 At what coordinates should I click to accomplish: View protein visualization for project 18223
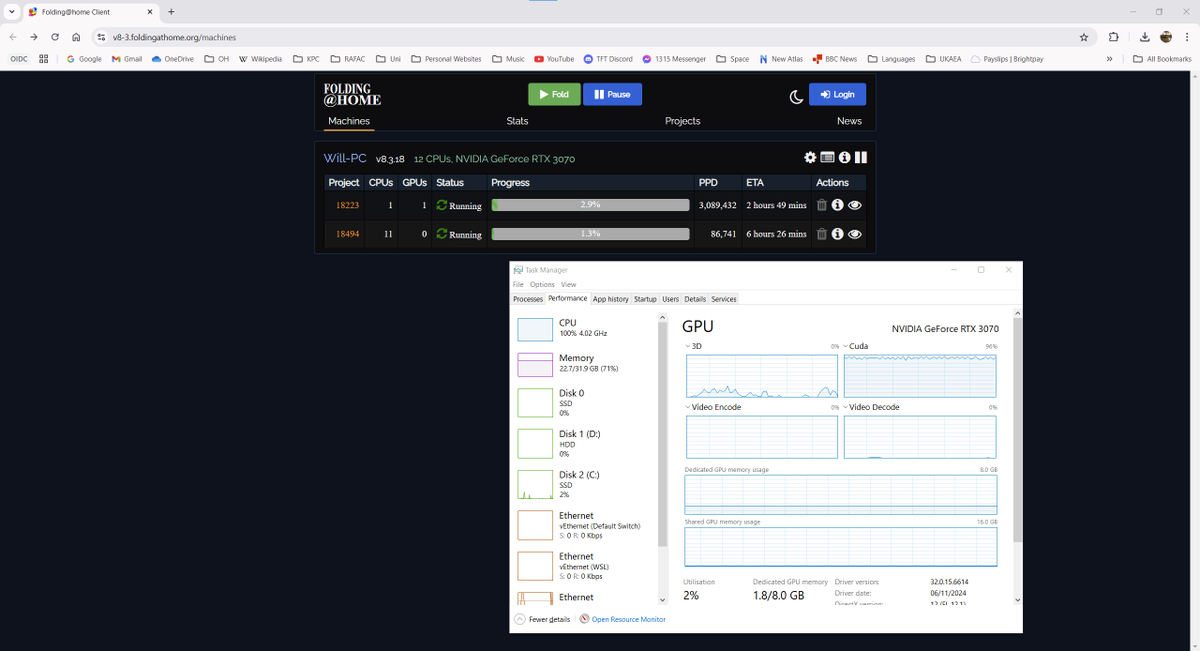[855, 205]
